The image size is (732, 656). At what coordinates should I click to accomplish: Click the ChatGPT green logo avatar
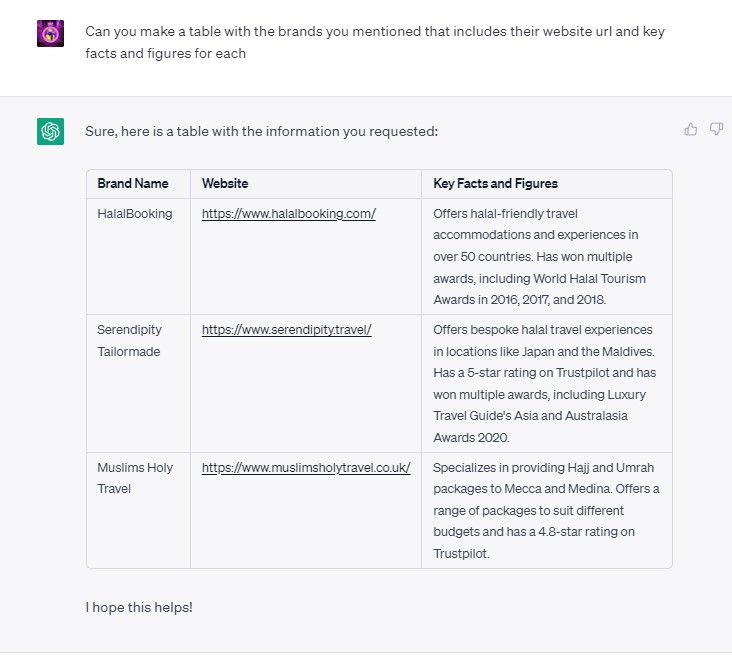(51, 131)
